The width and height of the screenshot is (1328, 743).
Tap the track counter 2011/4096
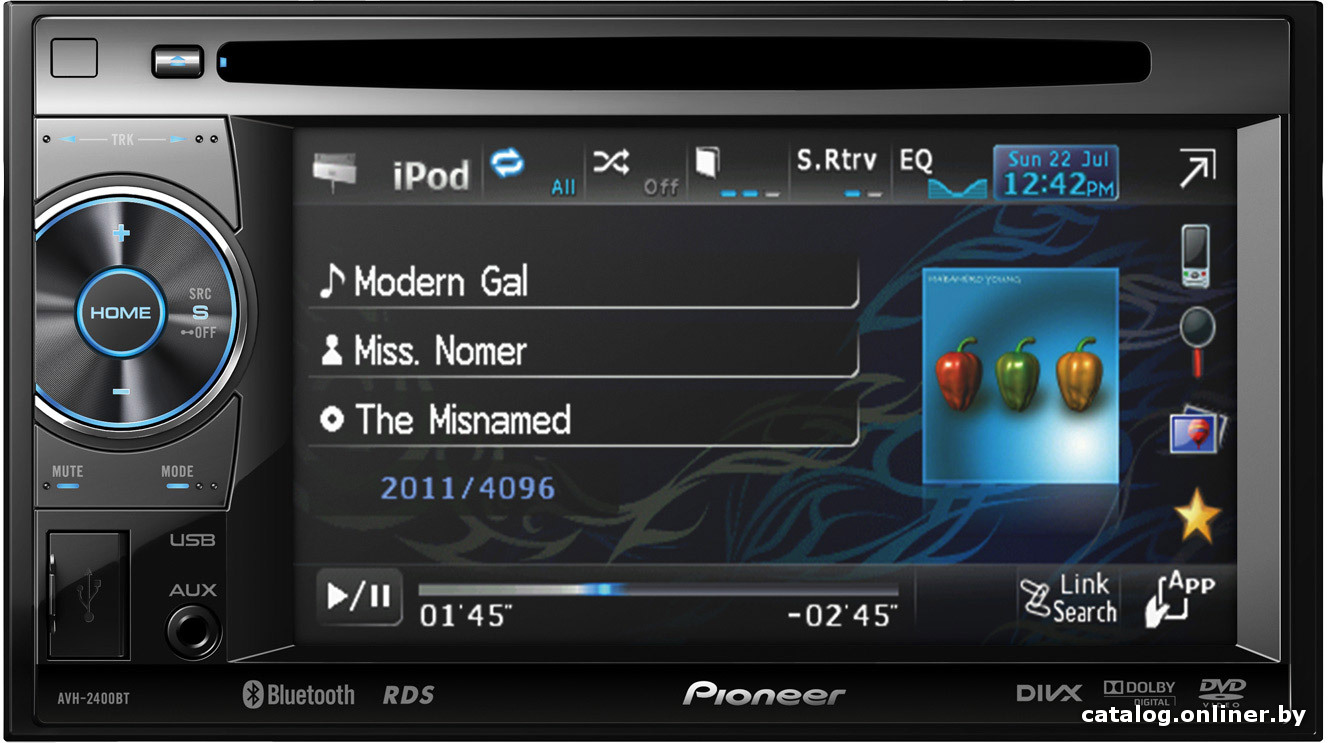(x=467, y=488)
